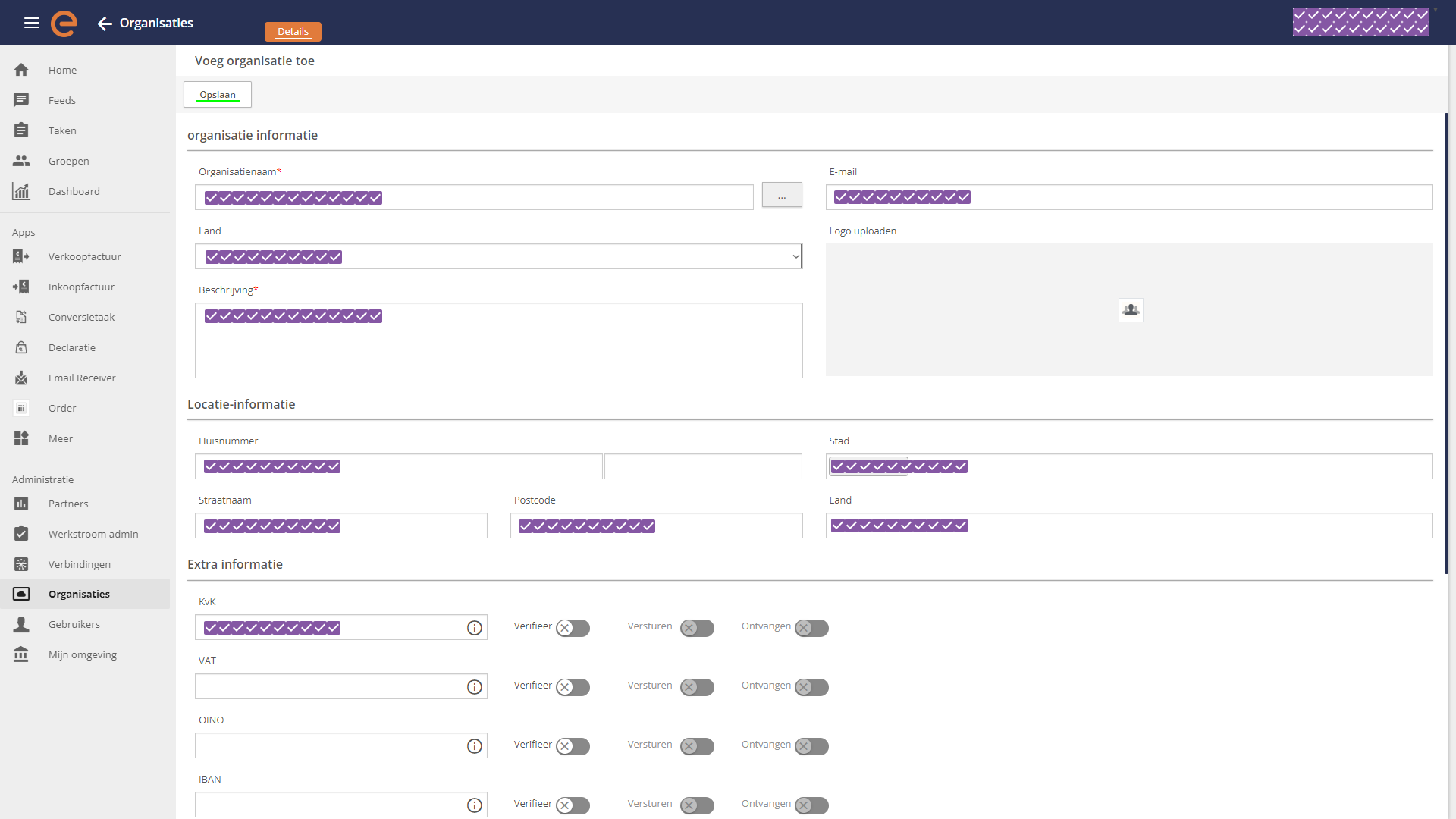Open the hamburger menu icon
The height and width of the screenshot is (819, 1456).
coord(31,23)
